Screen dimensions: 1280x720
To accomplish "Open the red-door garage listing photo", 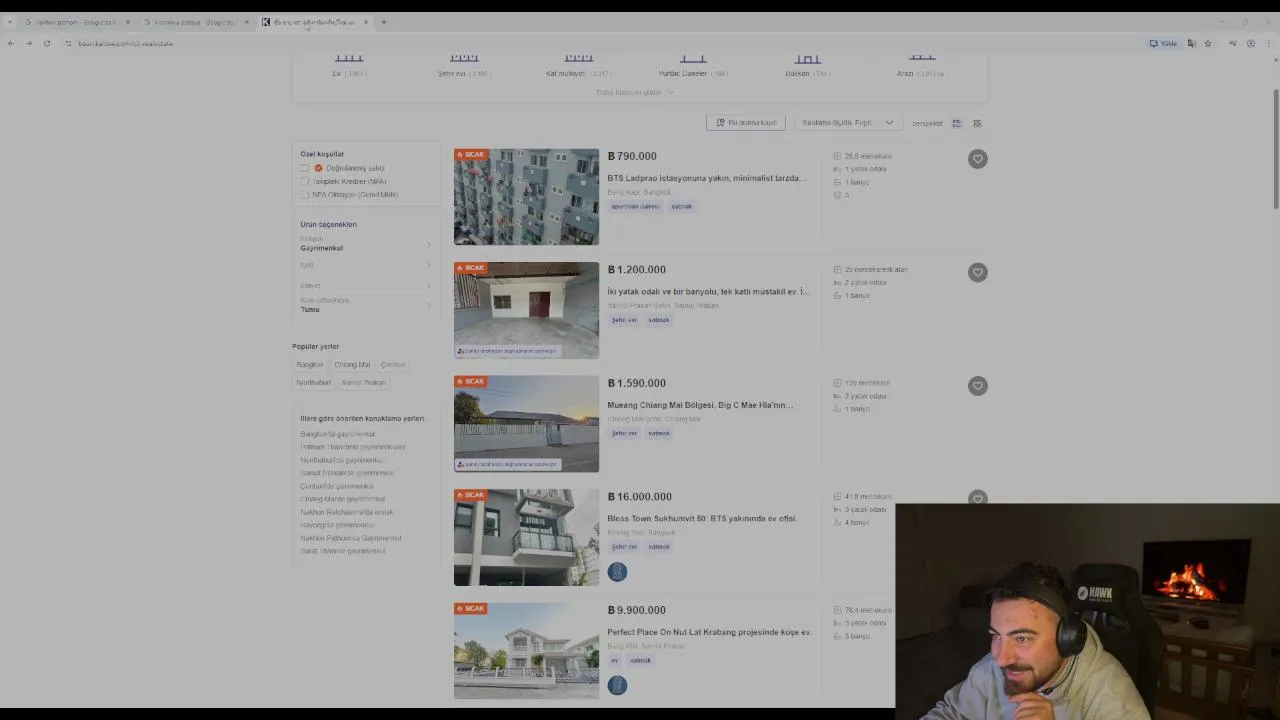I will coord(526,310).
